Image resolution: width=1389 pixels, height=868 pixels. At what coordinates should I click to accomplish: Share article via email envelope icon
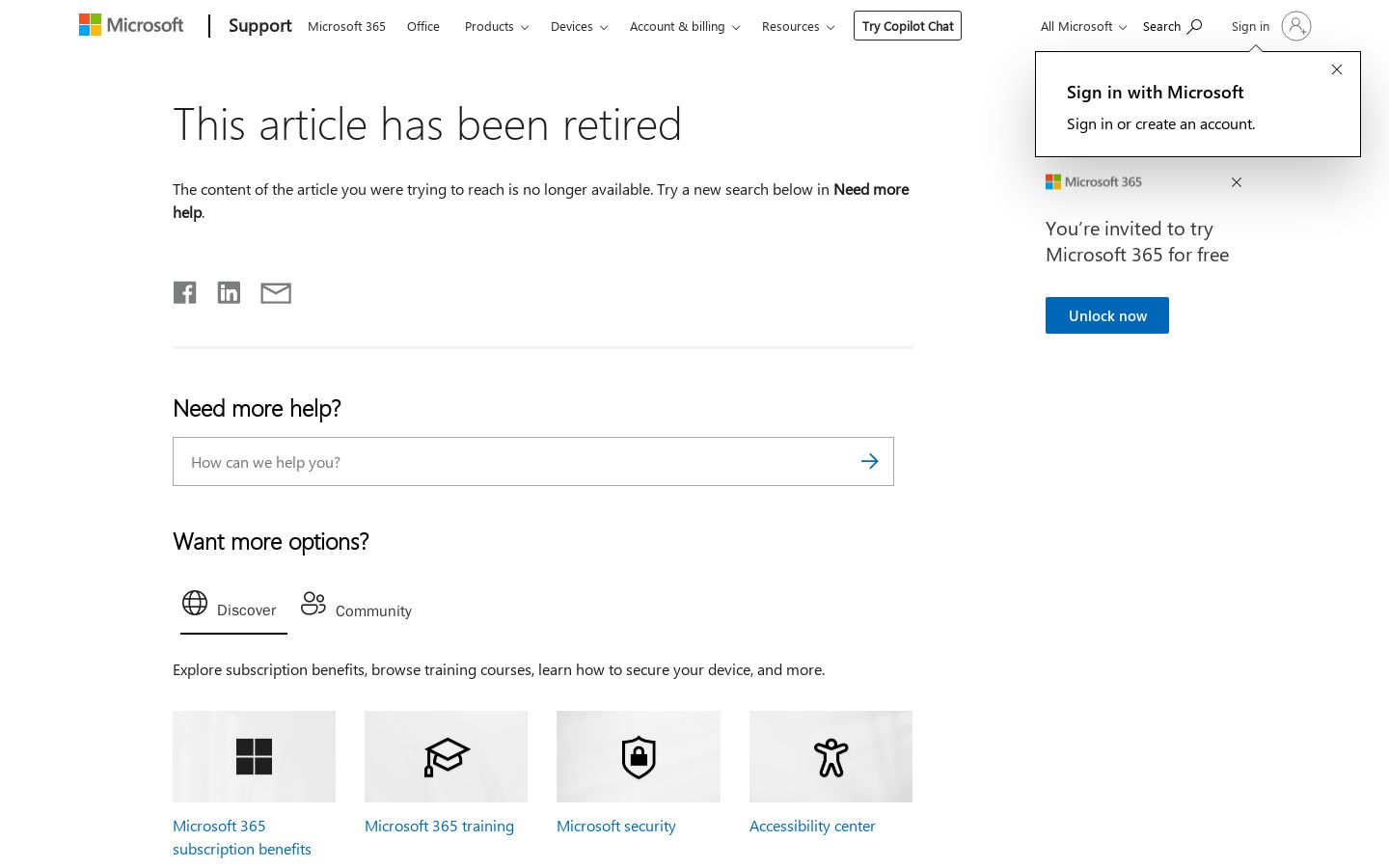276,293
